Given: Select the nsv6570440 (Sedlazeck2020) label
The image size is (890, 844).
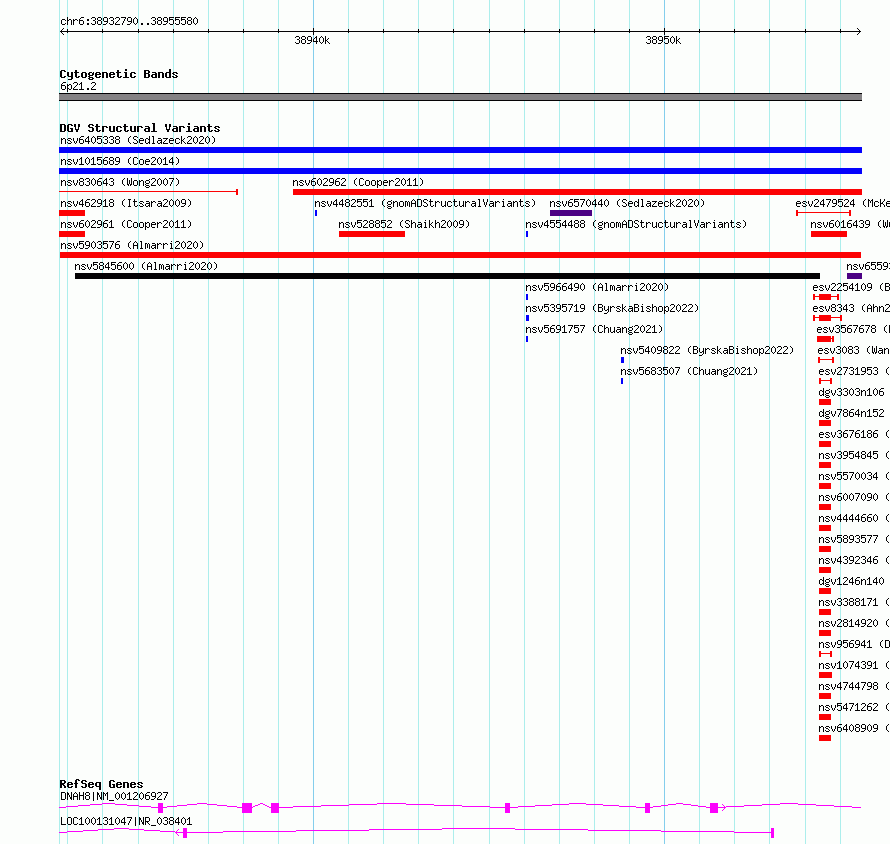Looking at the screenshot, I should pyautogui.click(x=627, y=203).
